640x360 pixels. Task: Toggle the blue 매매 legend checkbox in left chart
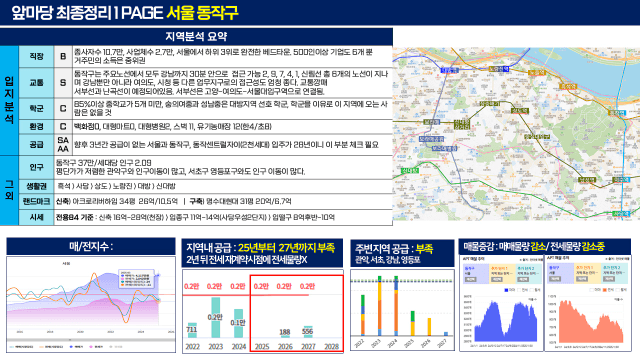click(506, 290)
